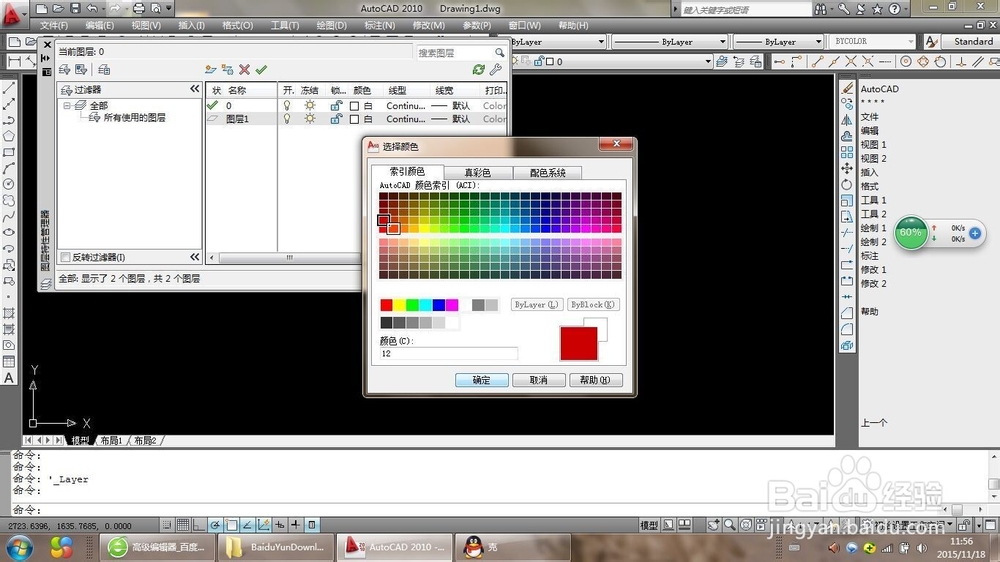This screenshot has height=562, width=1000.
Task: Click the 确定 button in color dialog
Action: coord(482,380)
